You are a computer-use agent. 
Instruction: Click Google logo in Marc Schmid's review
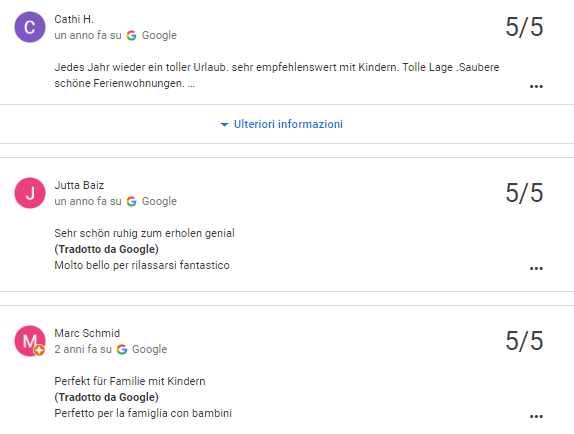coord(122,349)
